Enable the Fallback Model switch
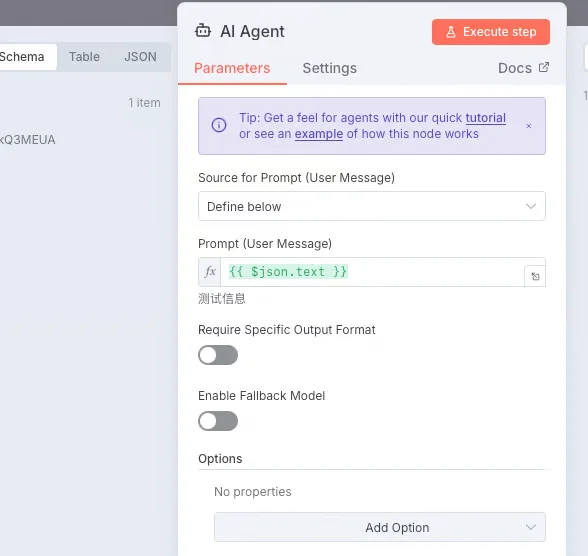The width and height of the screenshot is (588, 556). pos(218,421)
